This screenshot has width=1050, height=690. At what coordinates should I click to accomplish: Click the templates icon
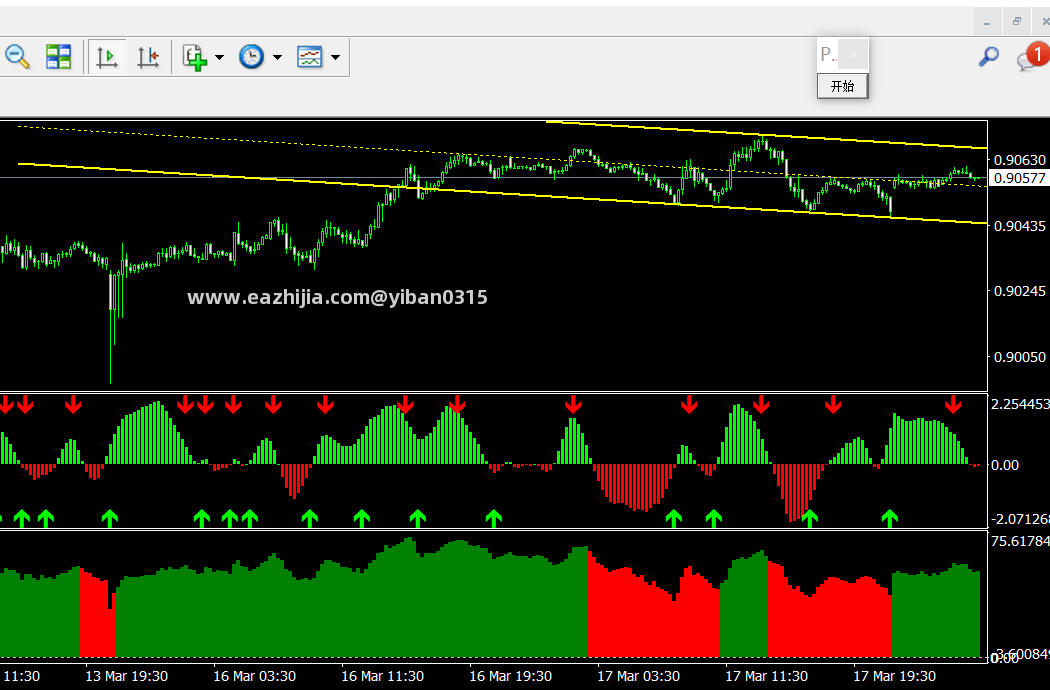point(309,57)
